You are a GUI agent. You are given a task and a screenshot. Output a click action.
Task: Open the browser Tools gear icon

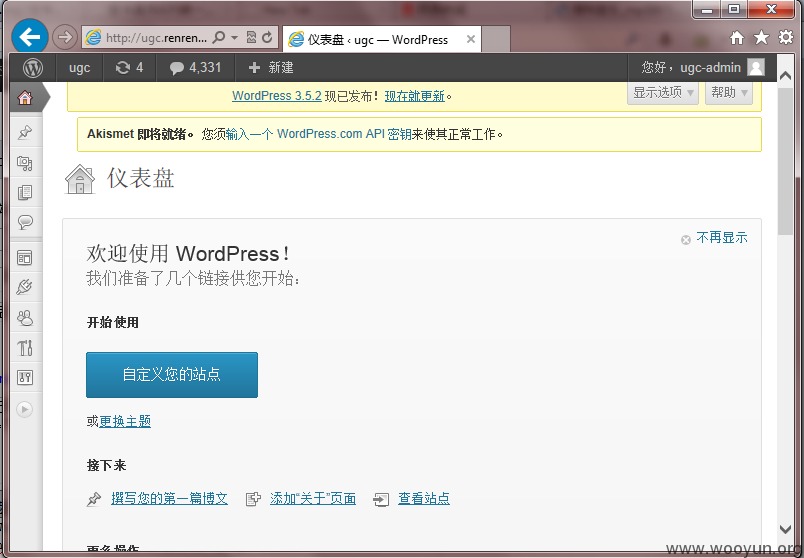point(786,37)
